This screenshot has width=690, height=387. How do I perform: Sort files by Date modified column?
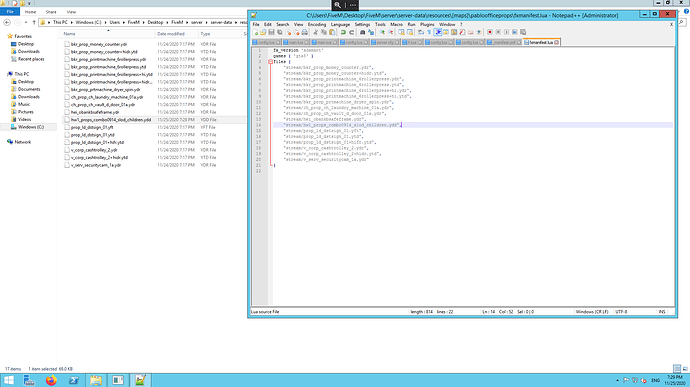171,34
